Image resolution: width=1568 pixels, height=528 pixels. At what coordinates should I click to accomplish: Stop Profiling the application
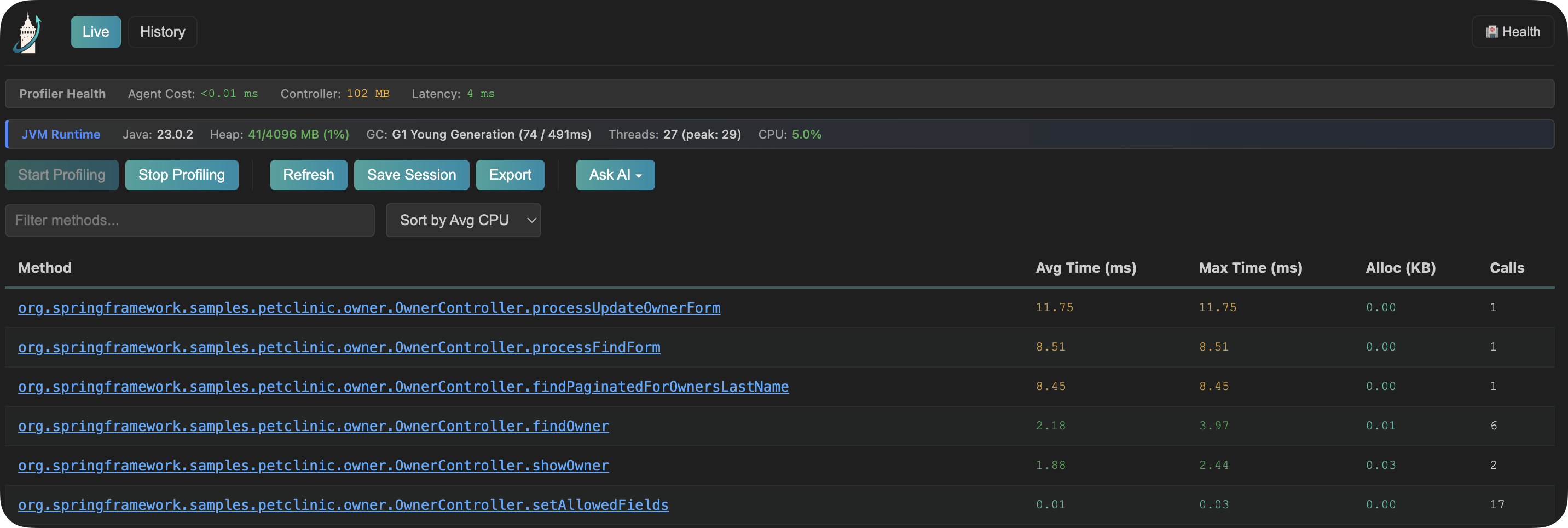click(181, 175)
